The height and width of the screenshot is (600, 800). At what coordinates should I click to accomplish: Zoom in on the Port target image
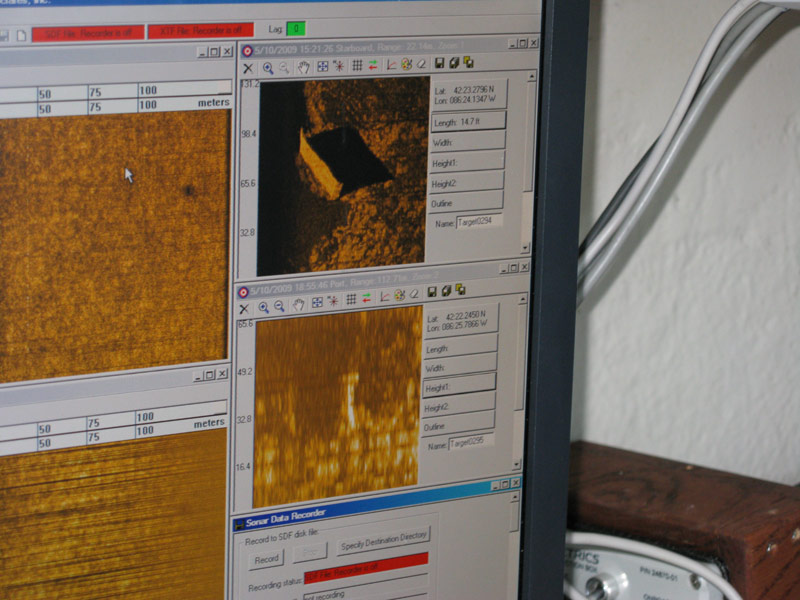pos(263,307)
